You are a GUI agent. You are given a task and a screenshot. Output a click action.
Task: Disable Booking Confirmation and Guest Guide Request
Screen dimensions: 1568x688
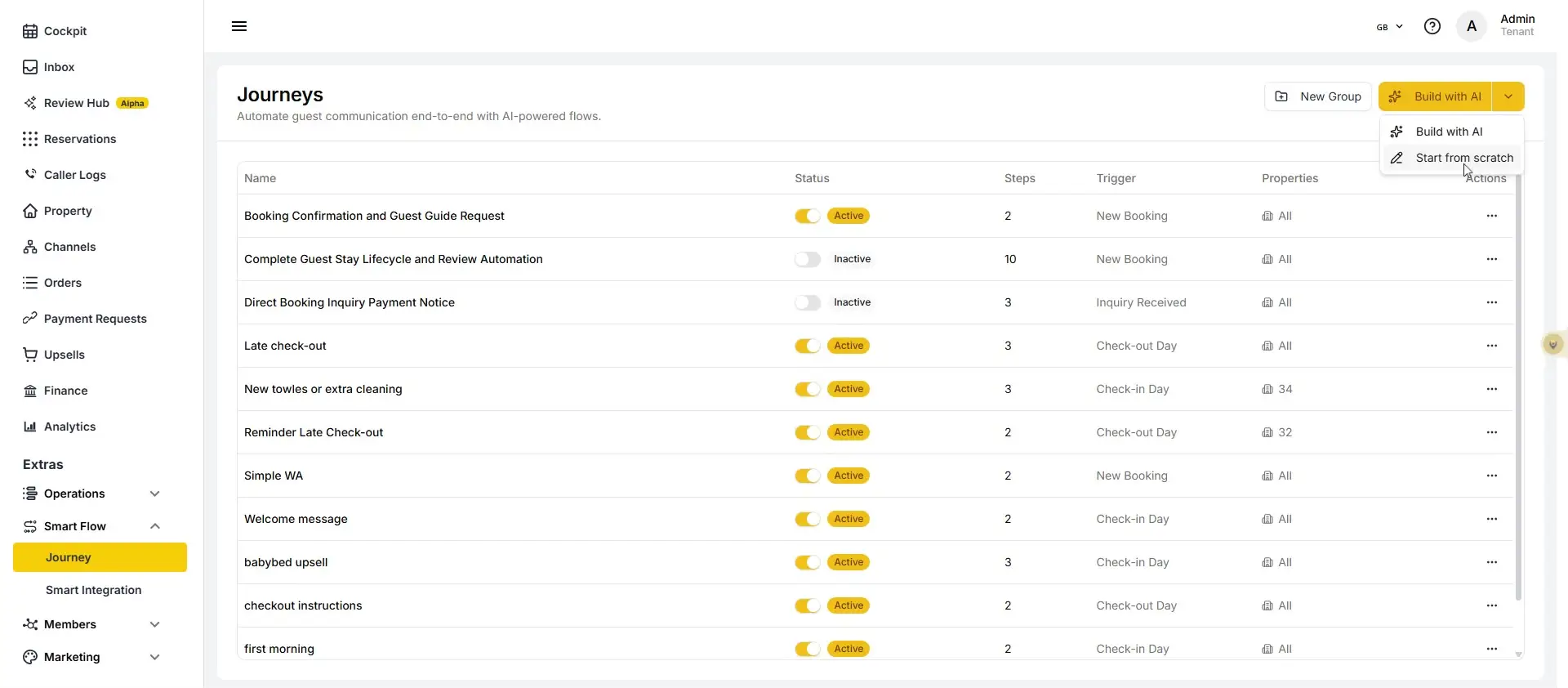pos(808,216)
